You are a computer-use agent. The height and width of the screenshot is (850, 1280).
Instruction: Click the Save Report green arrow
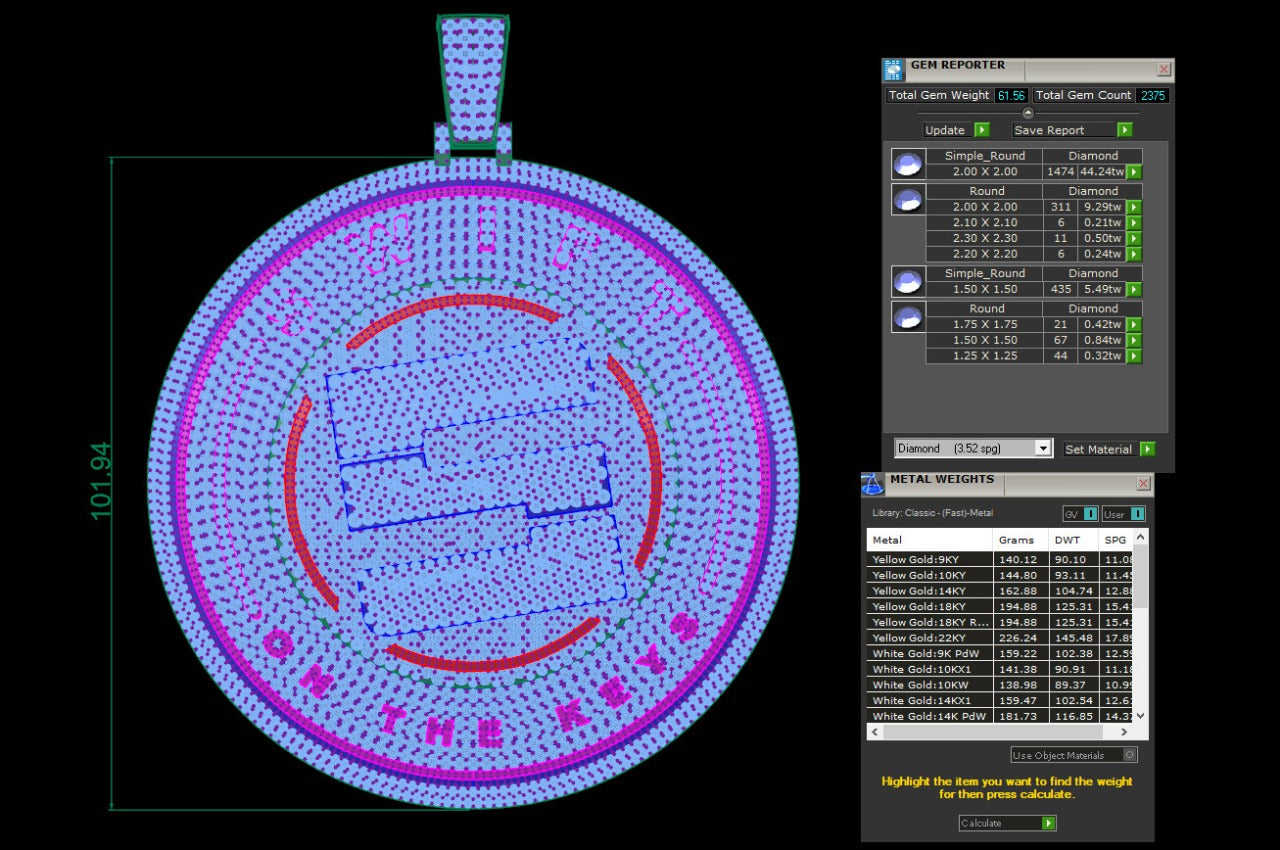click(x=1124, y=130)
